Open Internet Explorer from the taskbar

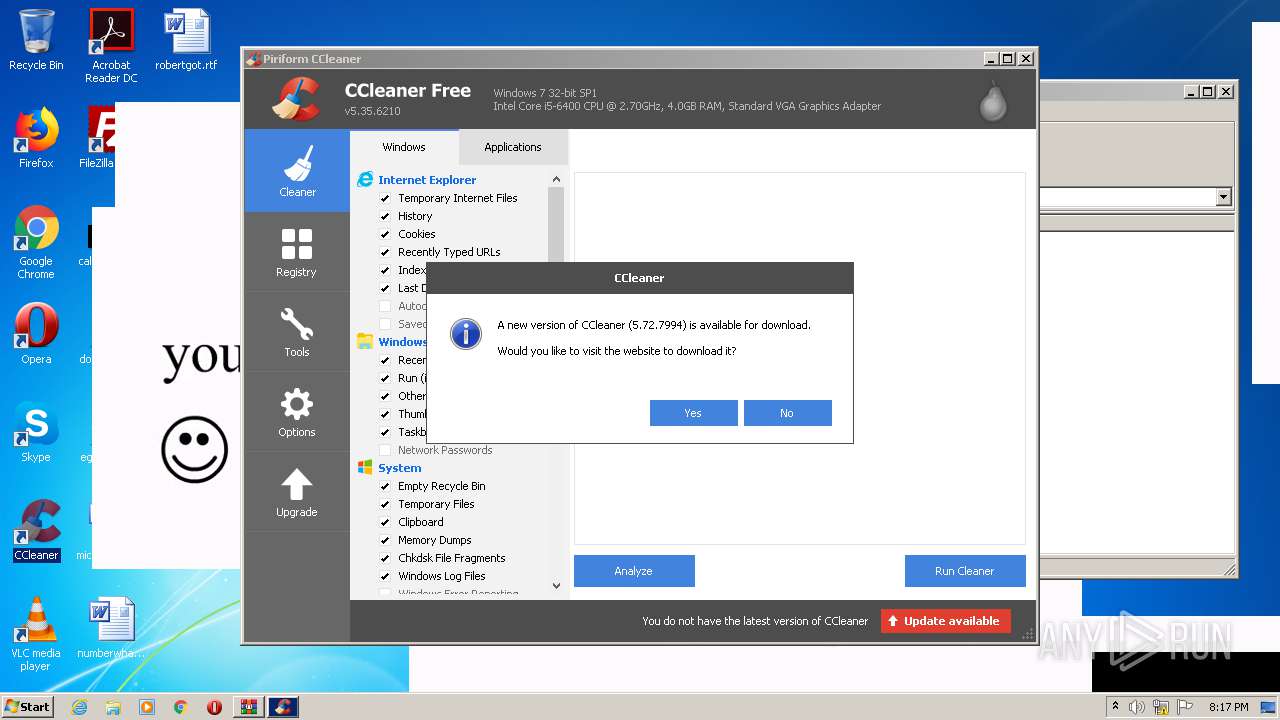point(80,707)
